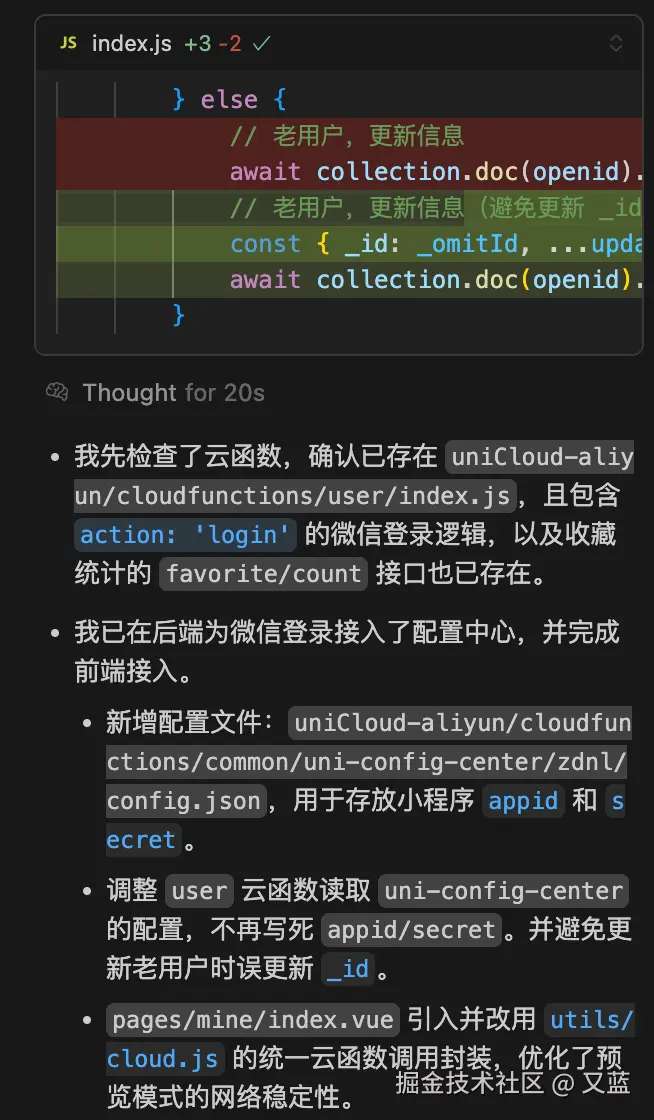Click the favorite/count interface code chip

click(263, 574)
